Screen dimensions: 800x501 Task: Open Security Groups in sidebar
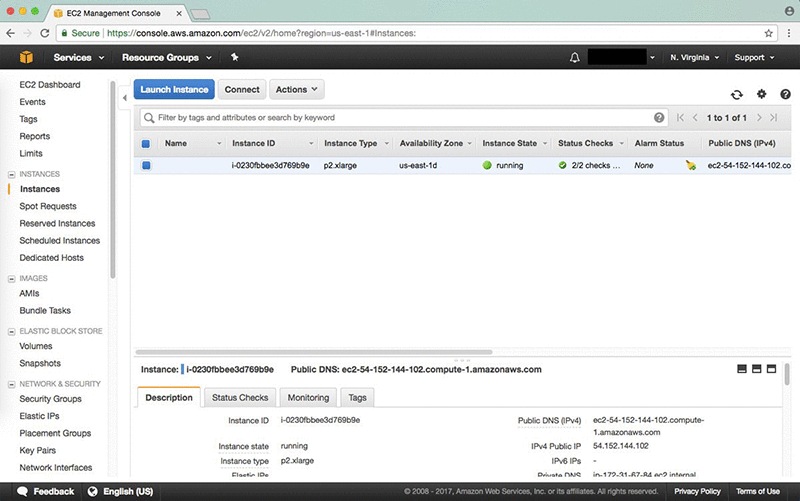point(51,399)
